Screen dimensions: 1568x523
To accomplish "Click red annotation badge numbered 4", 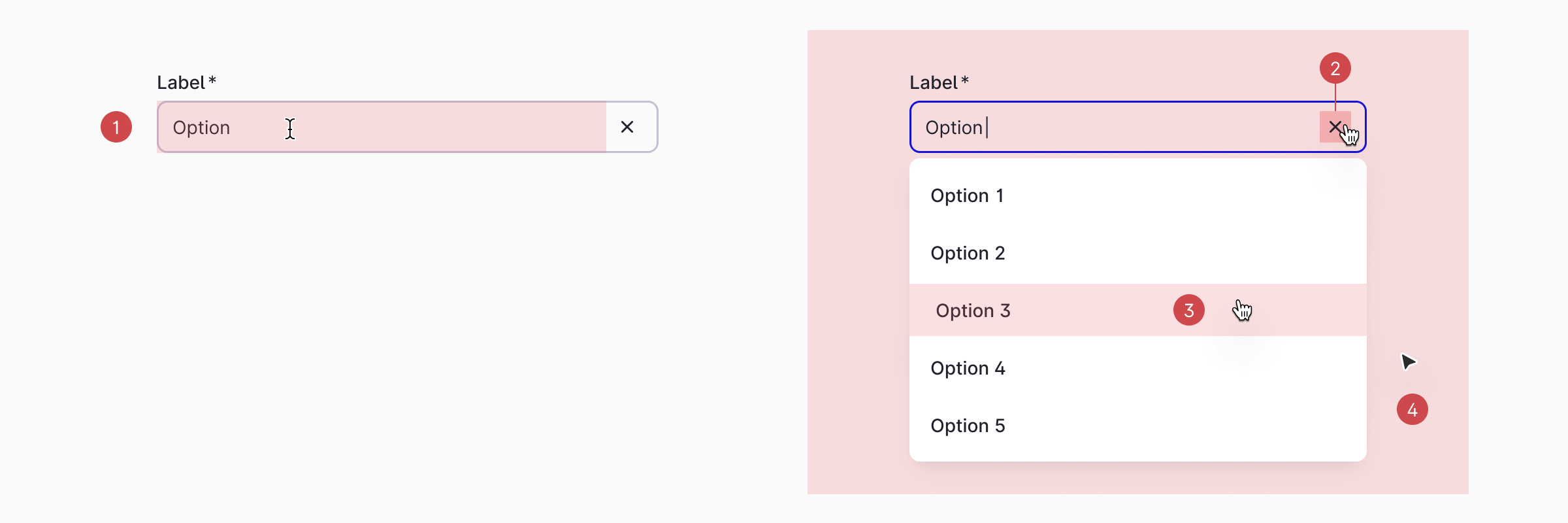I will [x=1413, y=409].
